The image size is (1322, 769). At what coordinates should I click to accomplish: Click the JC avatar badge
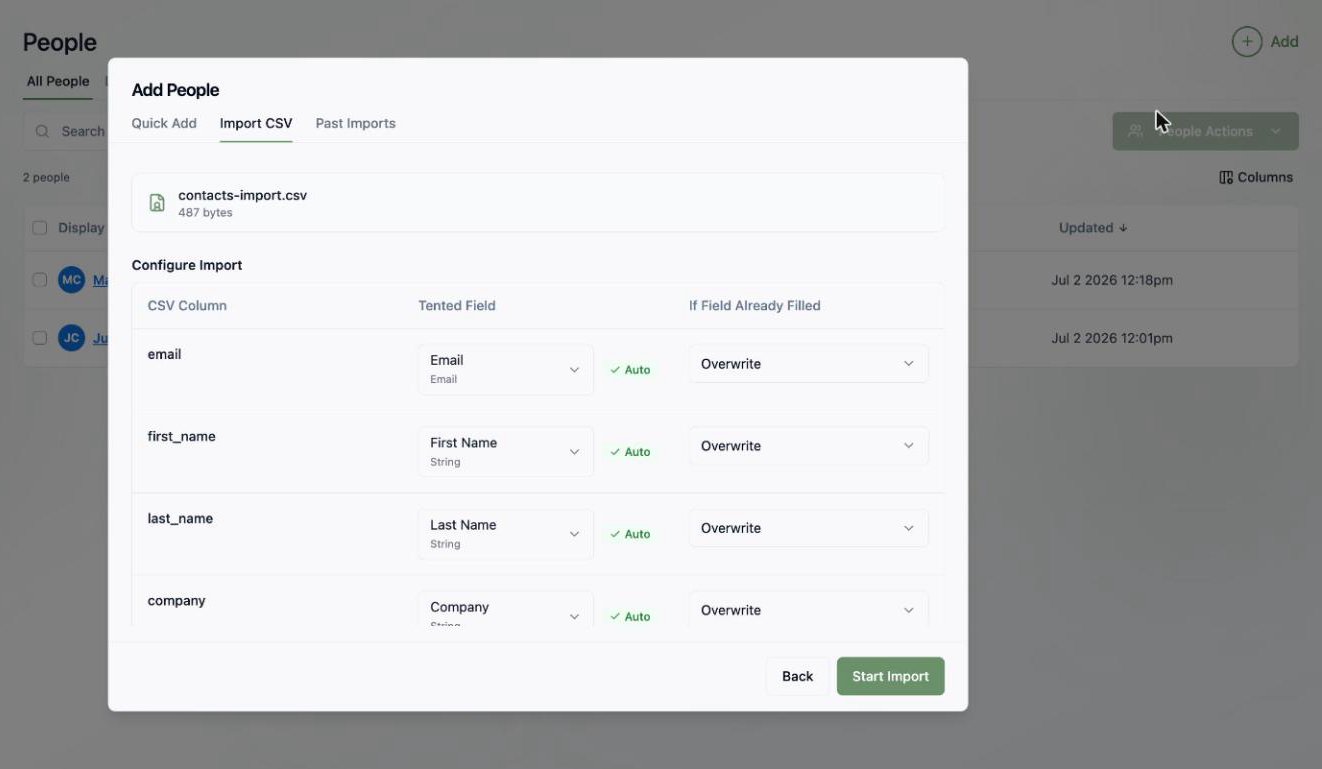point(71,338)
